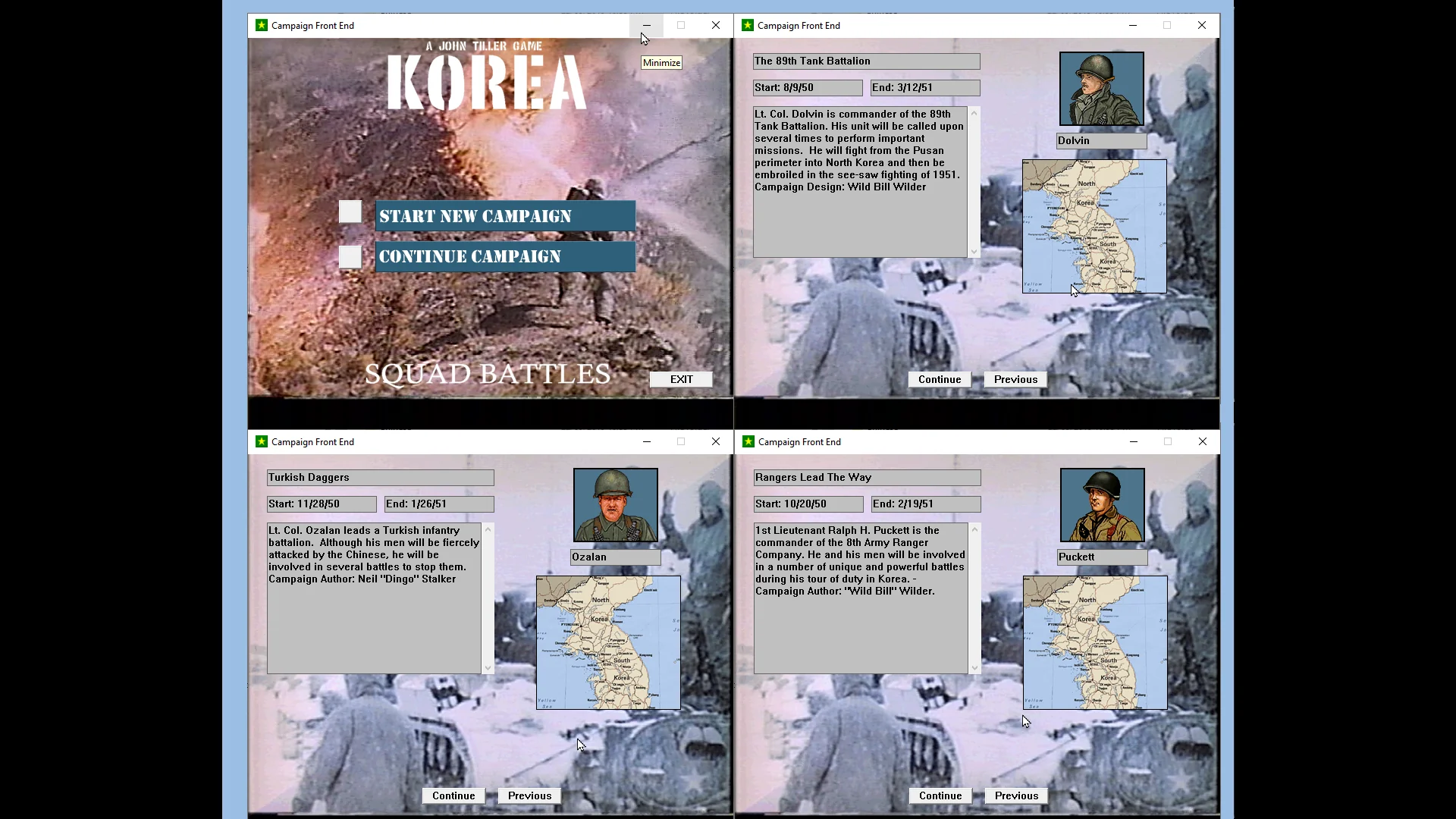The width and height of the screenshot is (1456, 819).
Task: Select the Ozalan commander portrait
Action: (x=616, y=505)
